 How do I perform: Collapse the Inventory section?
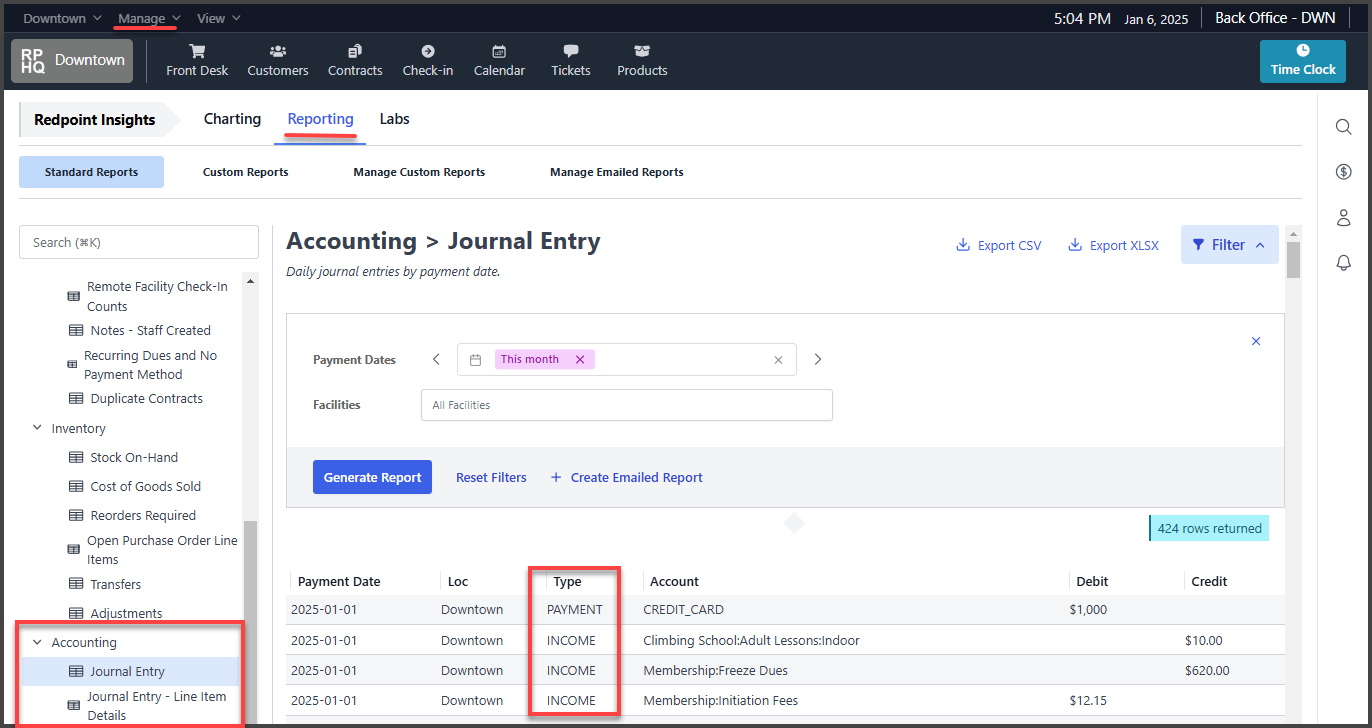tap(38, 428)
